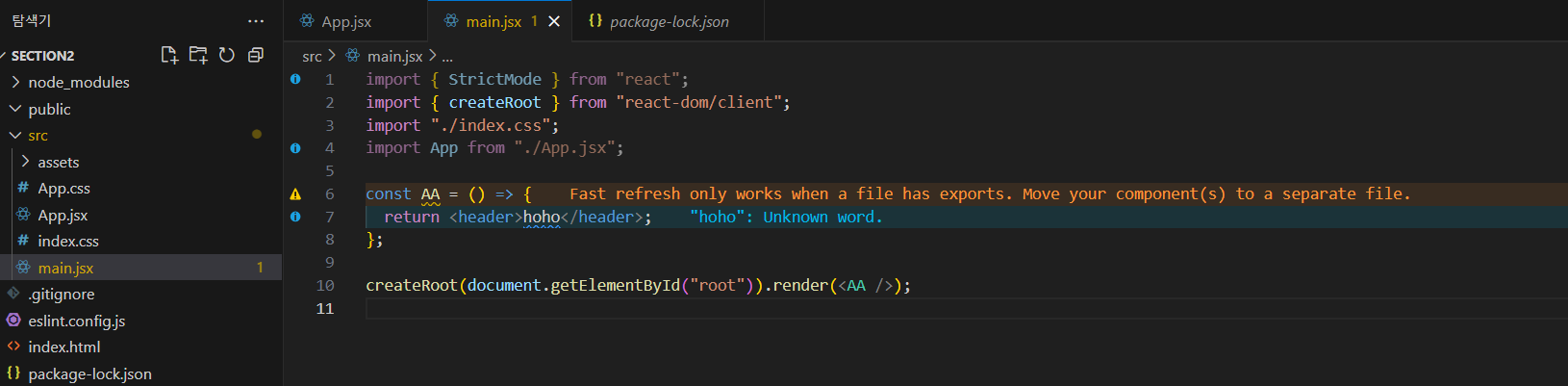Open App.jsx in the file tree

tap(63, 215)
